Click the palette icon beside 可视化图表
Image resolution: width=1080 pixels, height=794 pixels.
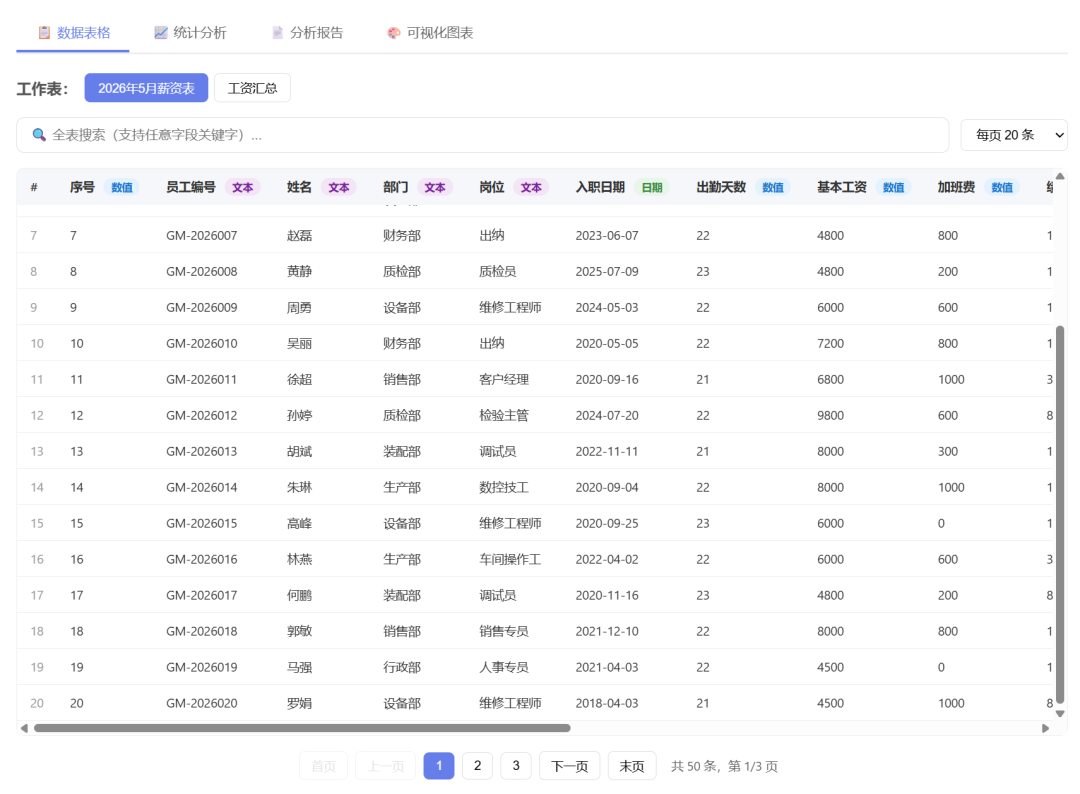(393, 32)
